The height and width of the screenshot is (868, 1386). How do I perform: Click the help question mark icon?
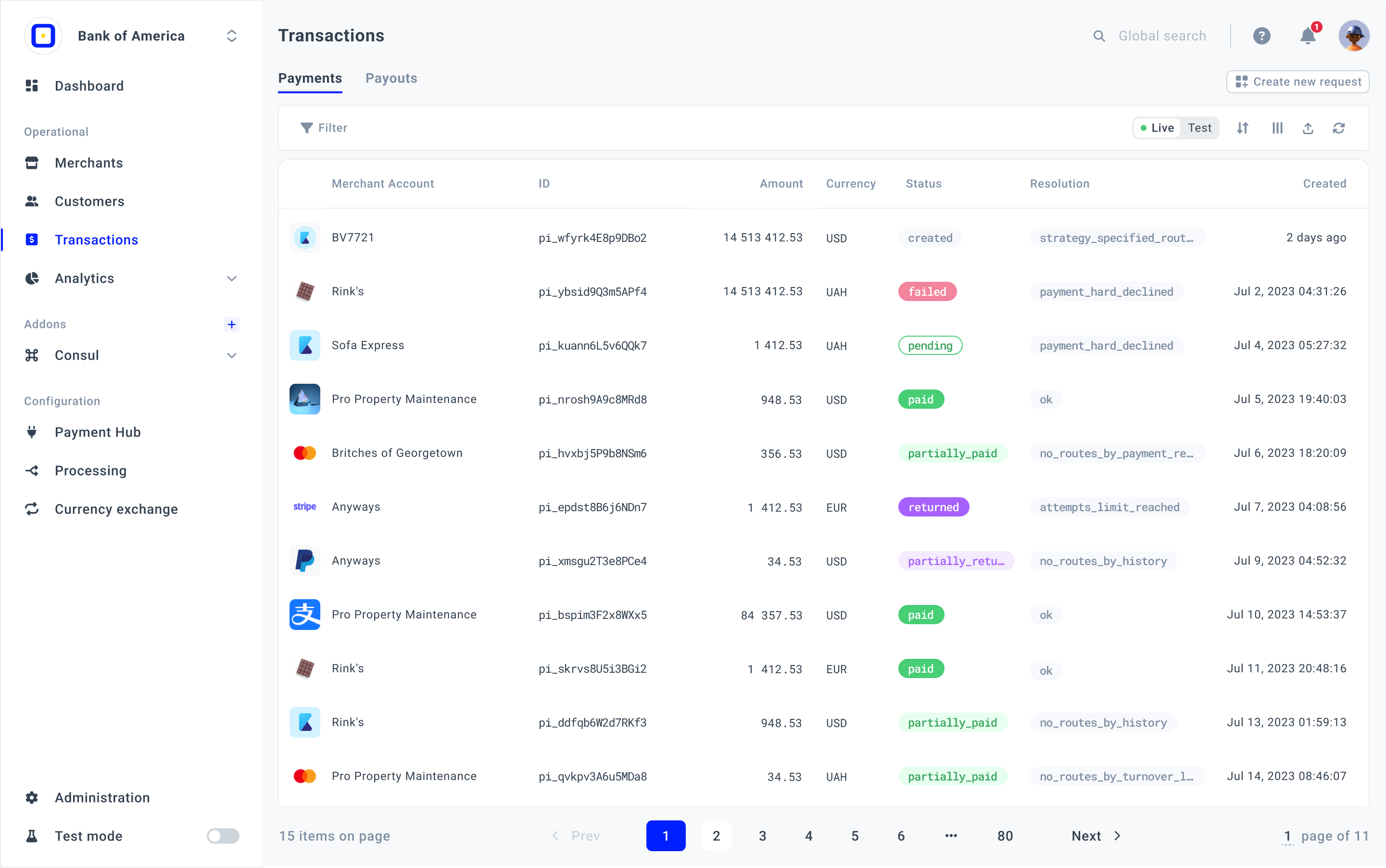[1261, 36]
